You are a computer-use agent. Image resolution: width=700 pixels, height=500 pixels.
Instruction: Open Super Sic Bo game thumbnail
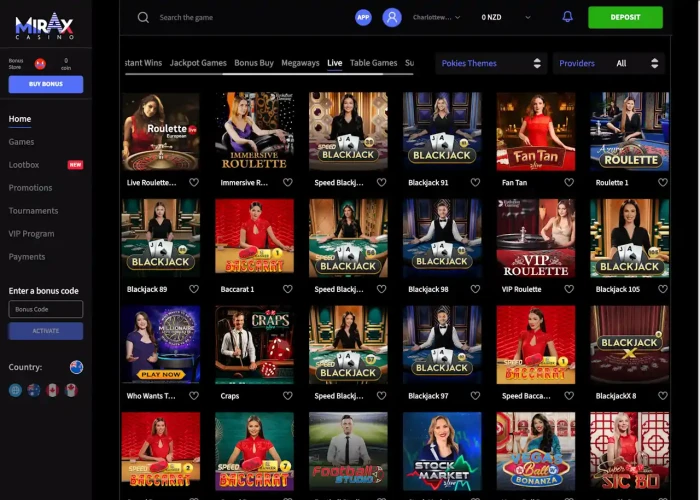[629, 451]
